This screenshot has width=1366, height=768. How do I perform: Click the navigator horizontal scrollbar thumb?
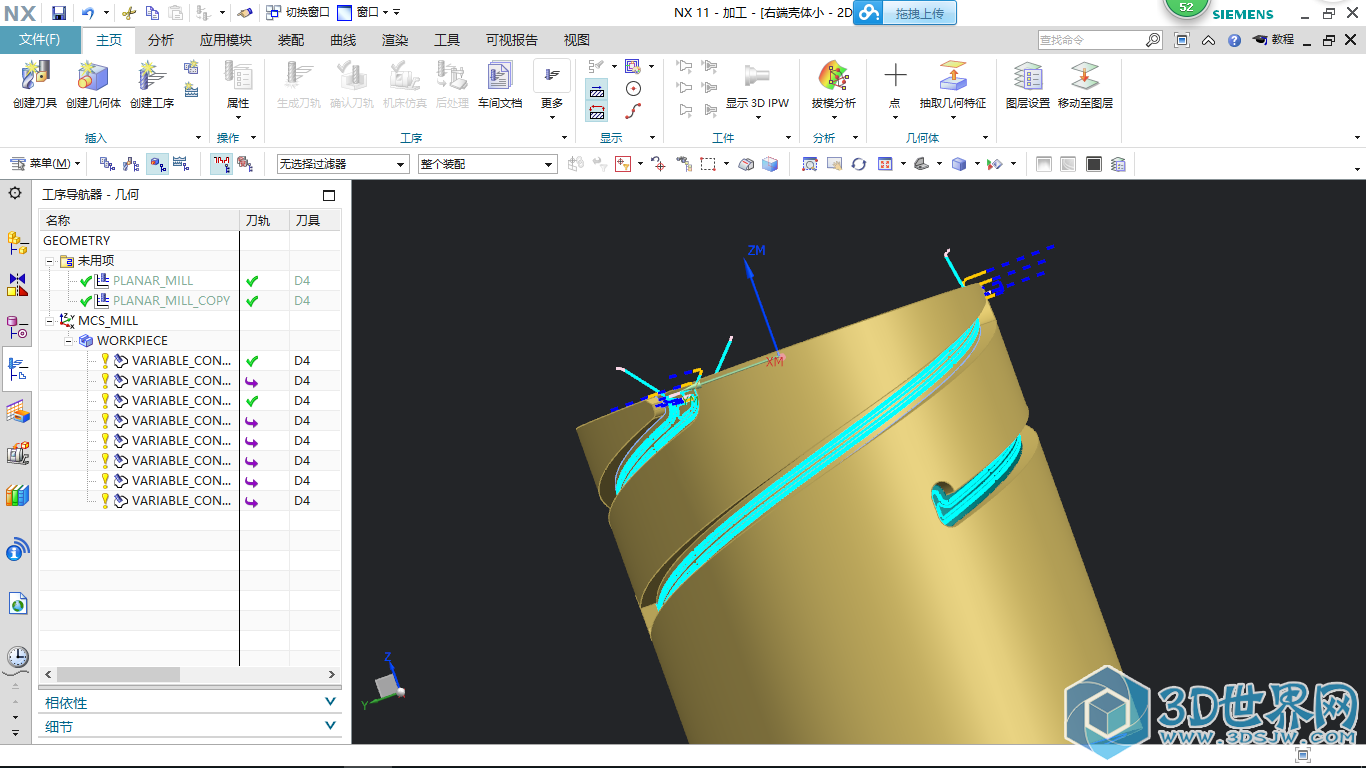pyautogui.click(x=118, y=675)
